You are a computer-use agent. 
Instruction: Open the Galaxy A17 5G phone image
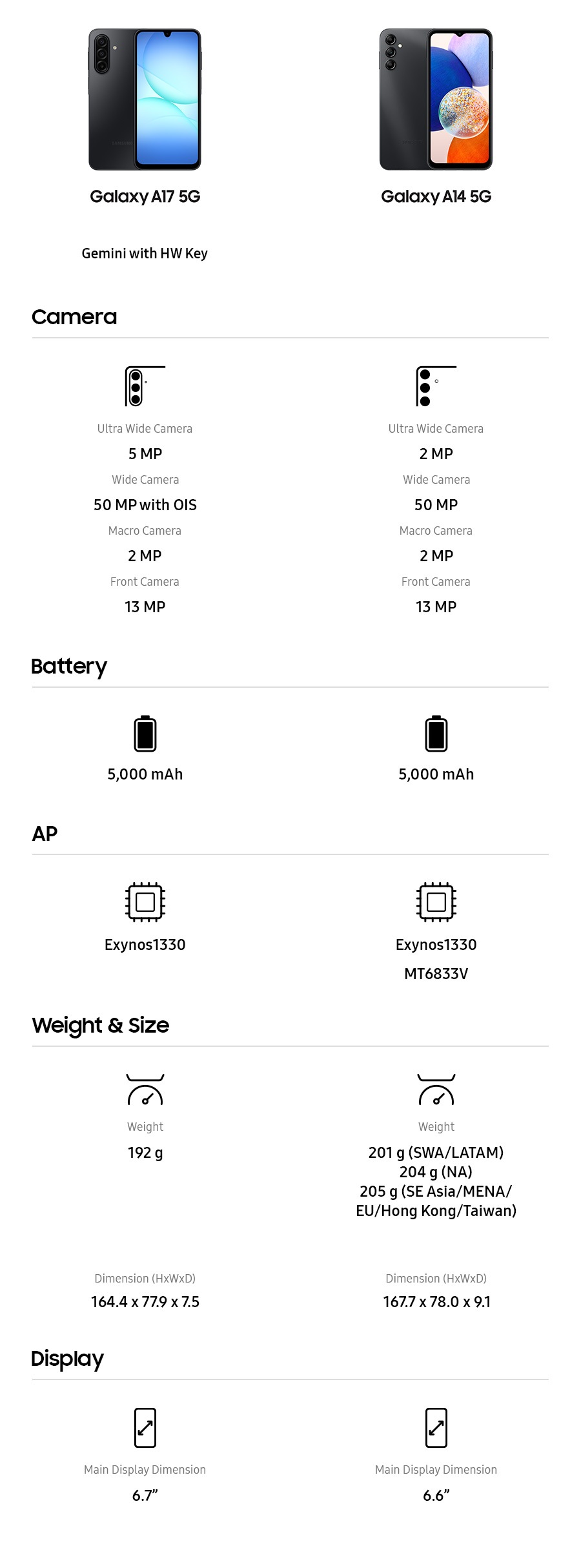point(145,99)
